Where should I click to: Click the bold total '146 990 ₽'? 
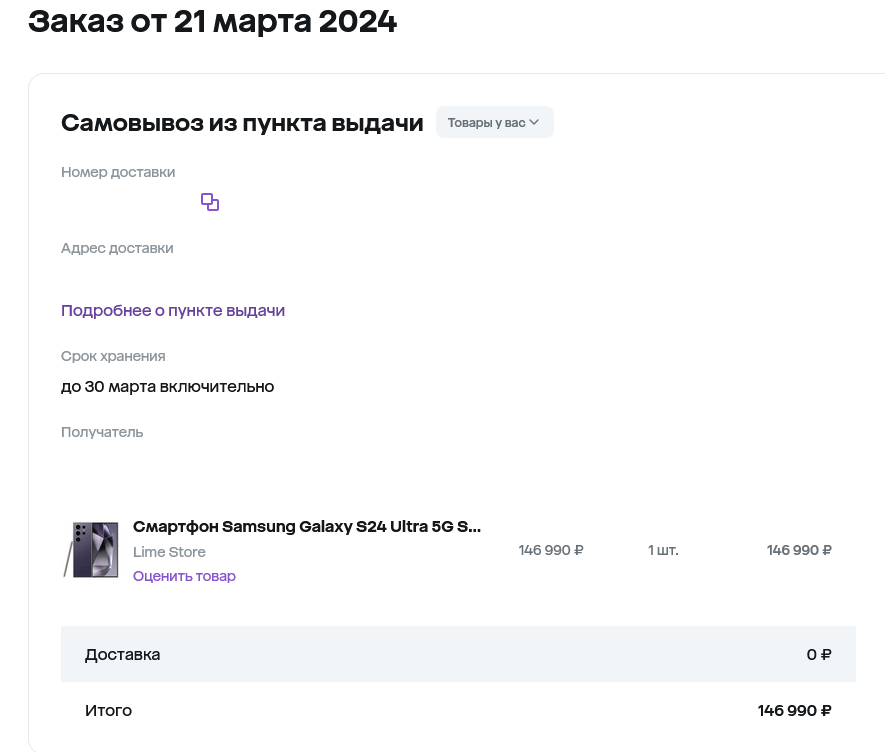click(795, 710)
